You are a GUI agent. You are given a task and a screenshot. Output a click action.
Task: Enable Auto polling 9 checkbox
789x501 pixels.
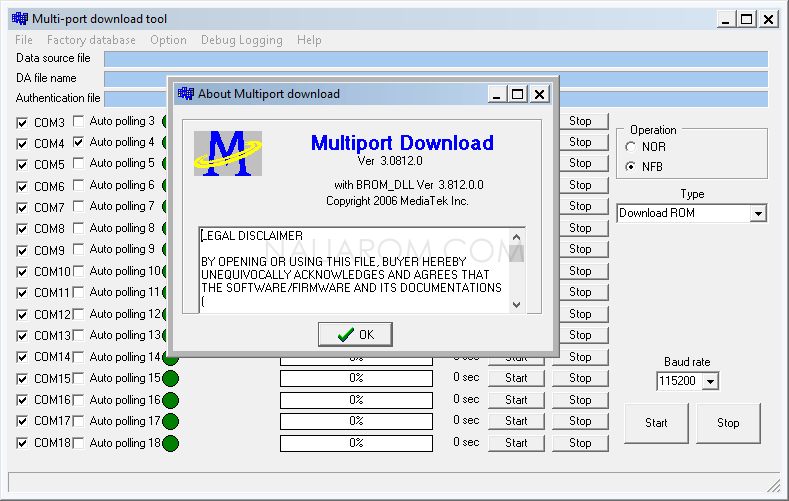coord(78,249)
